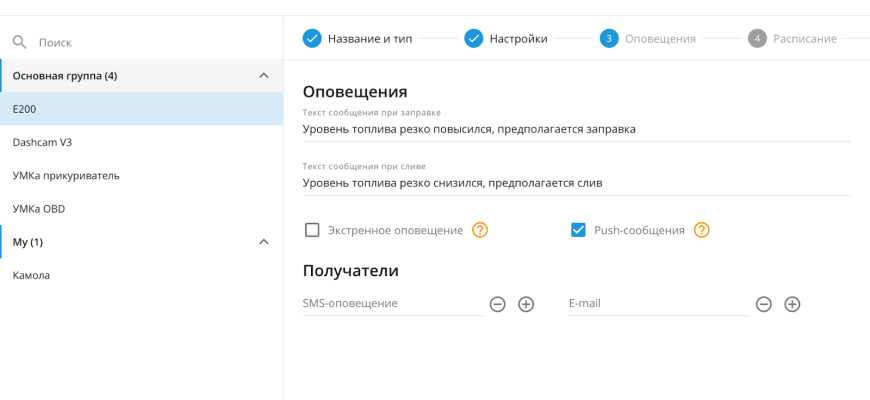Open help icon for Push-сообщения
This screenshot has height=400, width=870.
(702, 230)
